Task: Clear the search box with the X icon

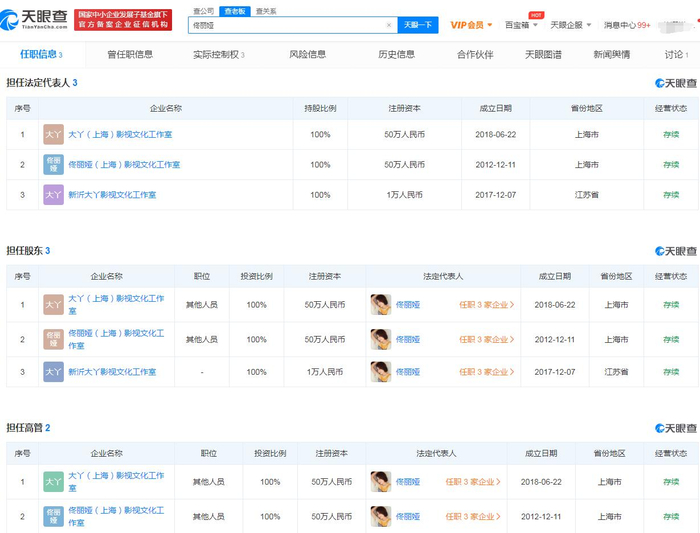Action: pos(389,25)
